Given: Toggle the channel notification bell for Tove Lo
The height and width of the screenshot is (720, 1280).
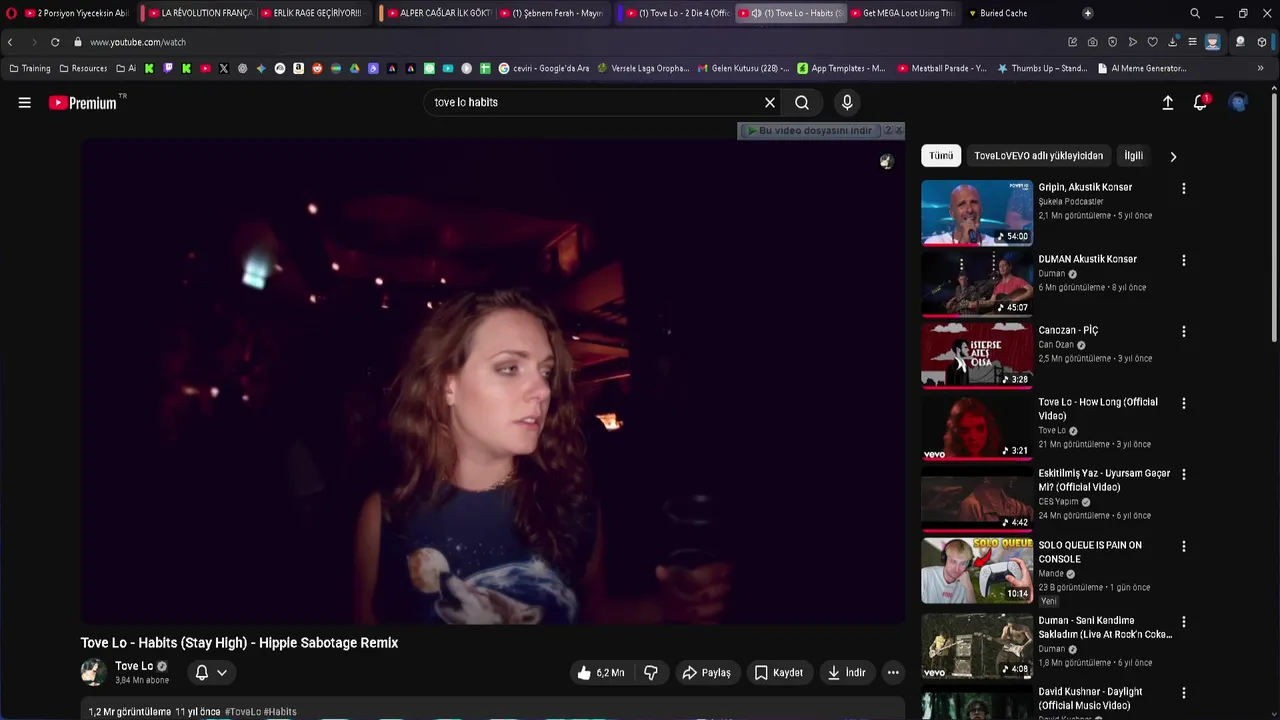Looking at the screenshot, I should click(x=211, y=673).
